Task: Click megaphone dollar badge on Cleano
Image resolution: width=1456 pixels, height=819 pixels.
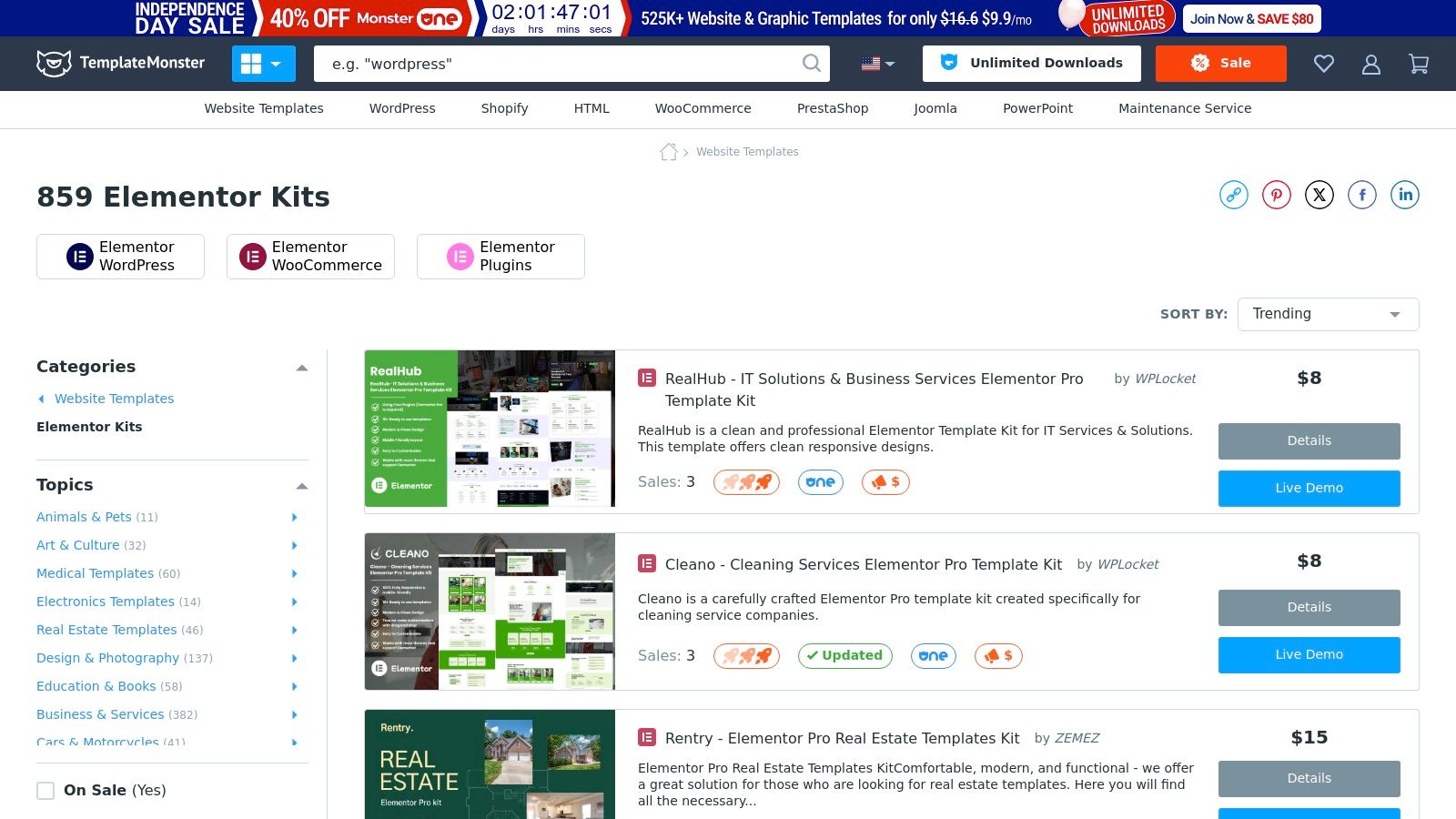Action: [x=998, y=656]
